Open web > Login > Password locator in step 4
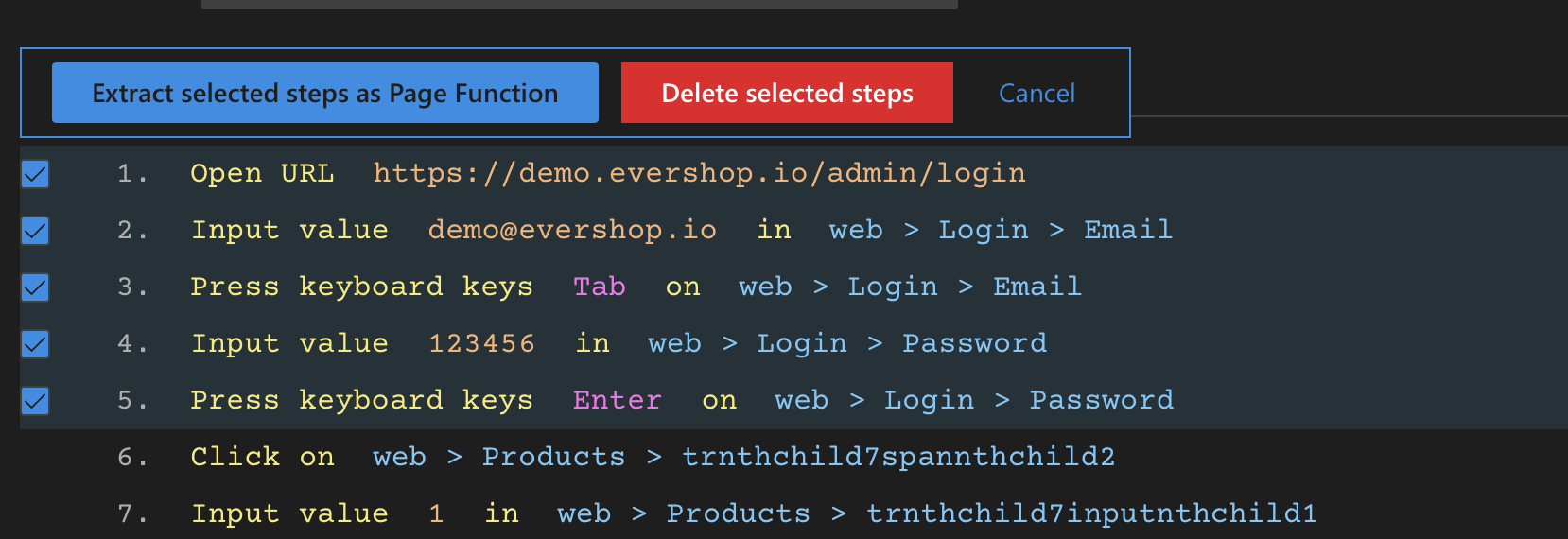The image size is (1568, 539). point(847,343)
